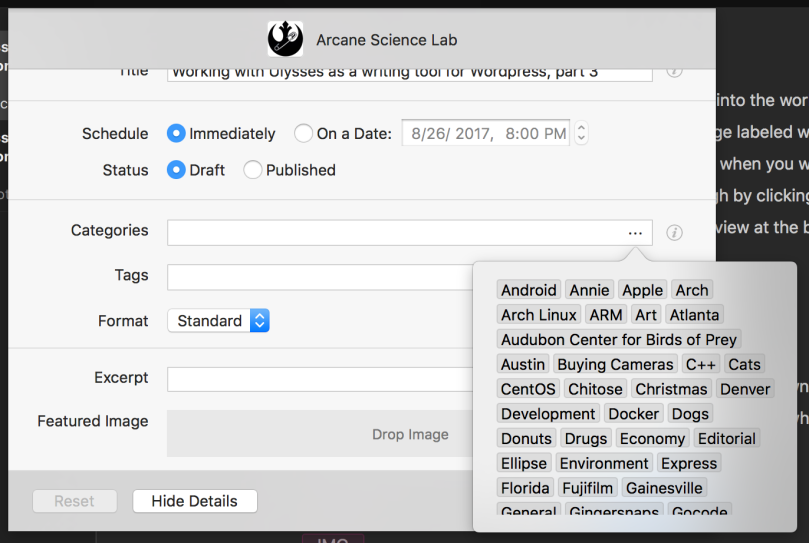Click the Title text field
809x543 pixels.
[410, 73]
